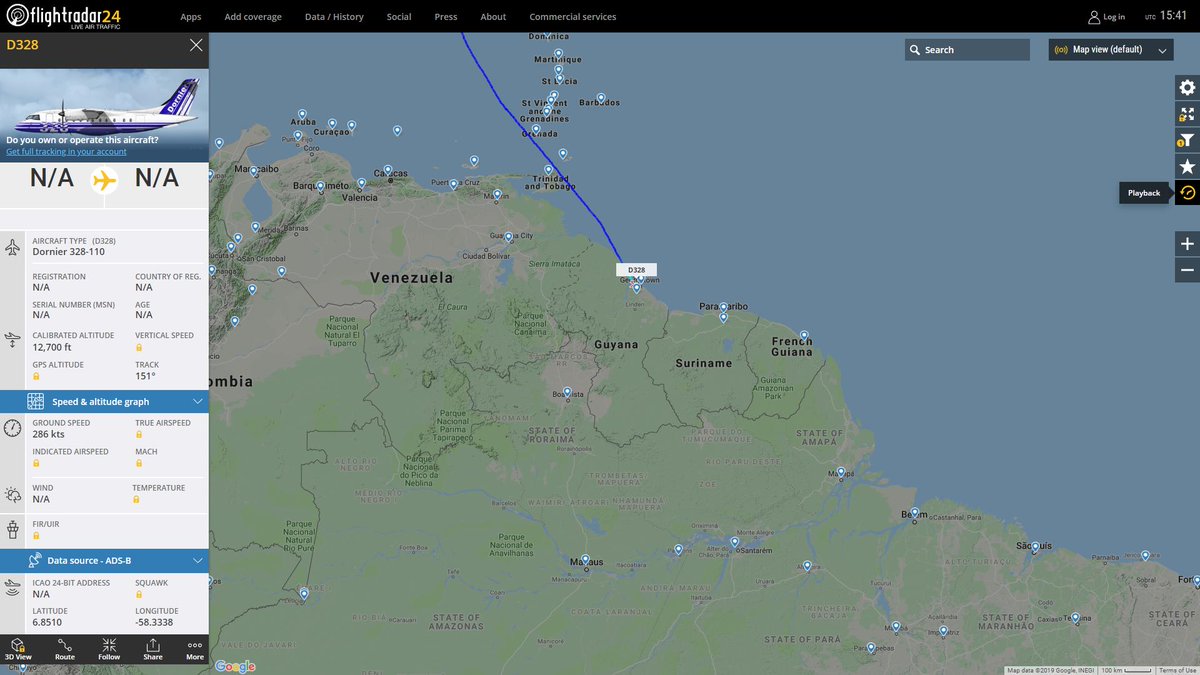This screenshot has height=675, width=1200.
Task: Click the D328 flight label on map
Action: click(636, 270)
